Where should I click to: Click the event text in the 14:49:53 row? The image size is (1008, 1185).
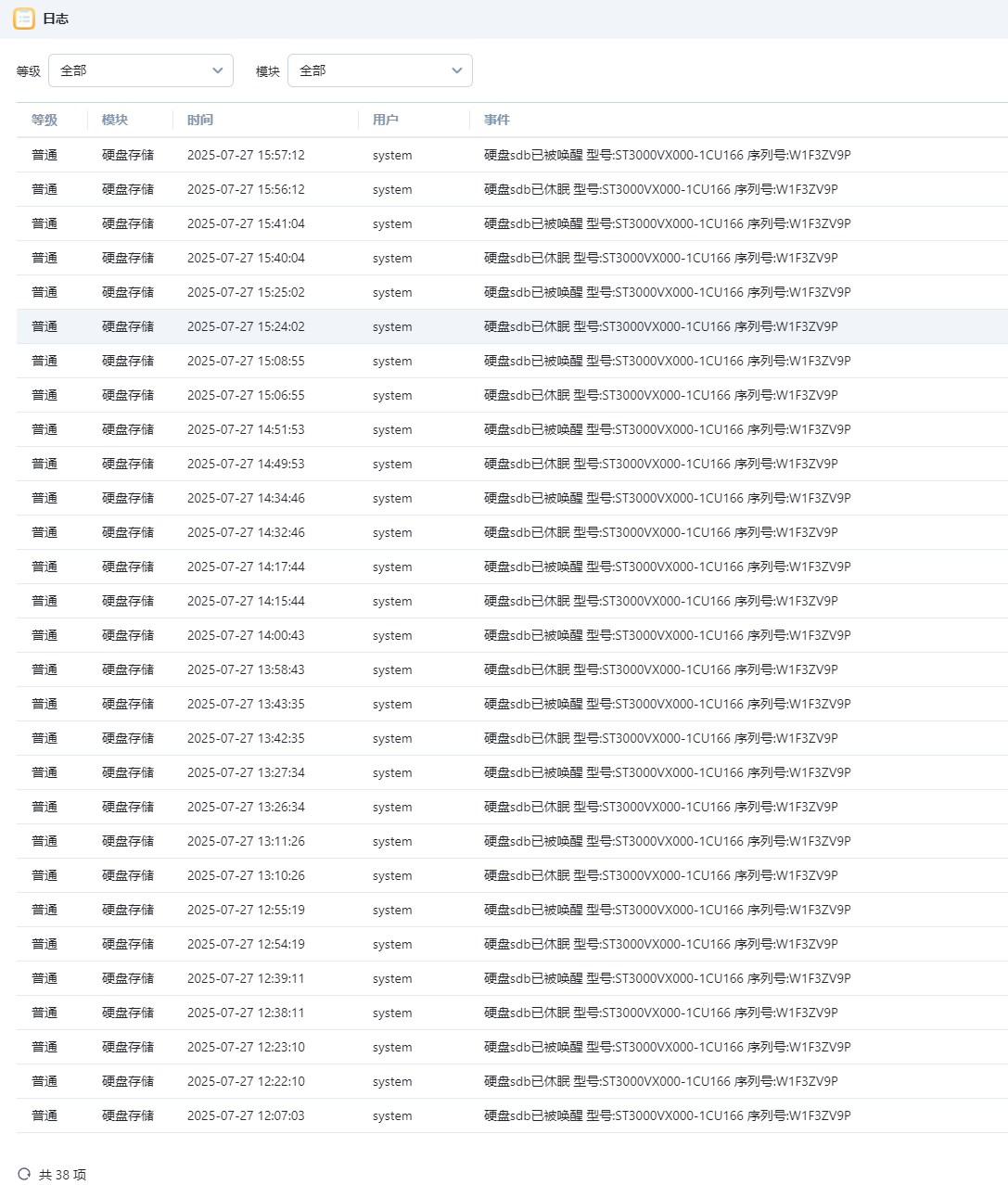click(x=661, y=464)
